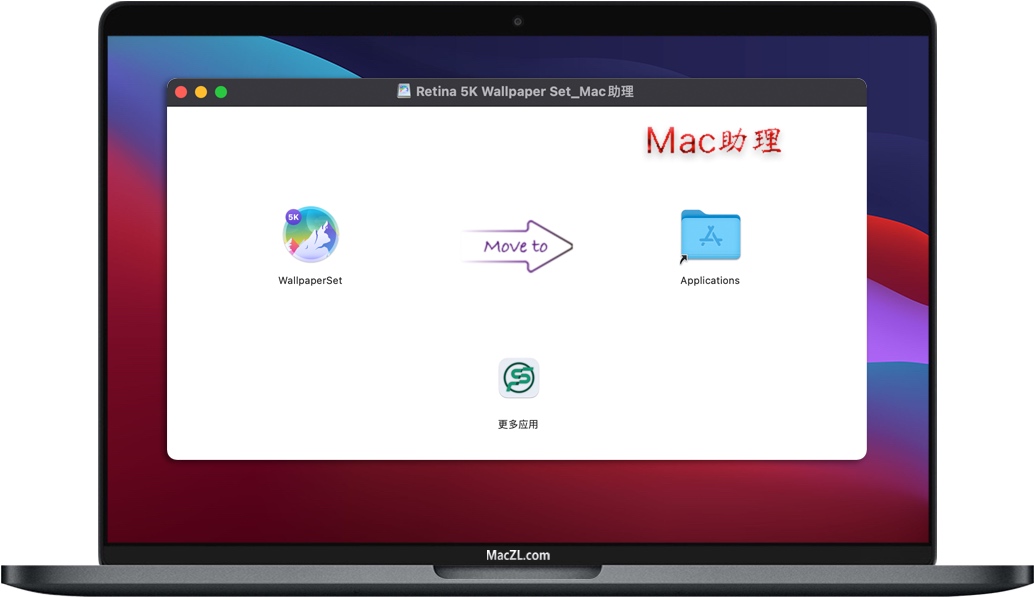Click the Applications label text
Image resolution: width=1034 pixels, height=597 pixels.
[710, 281]
